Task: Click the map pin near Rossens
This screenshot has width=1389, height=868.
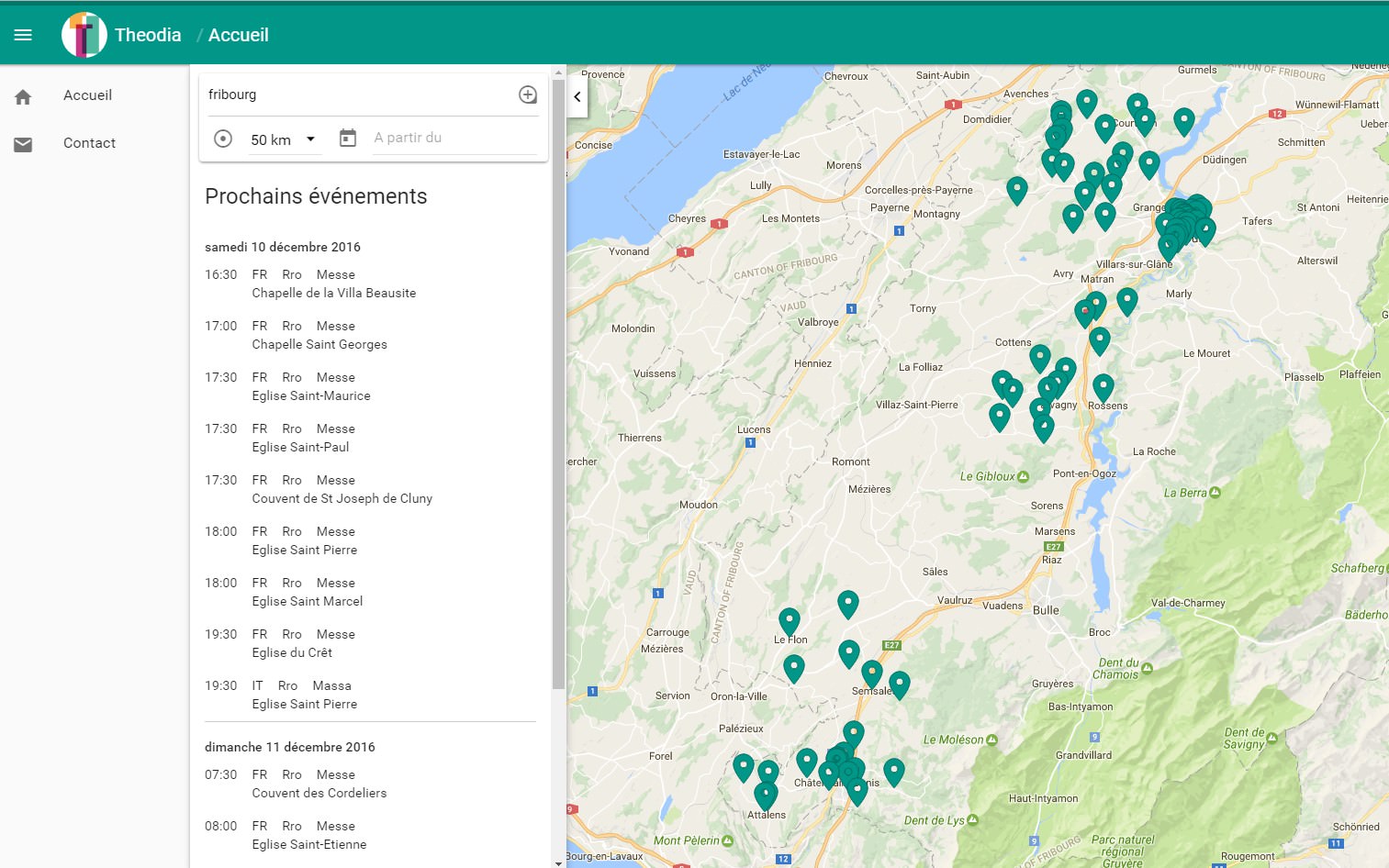Action: [x=1103, y=386]
